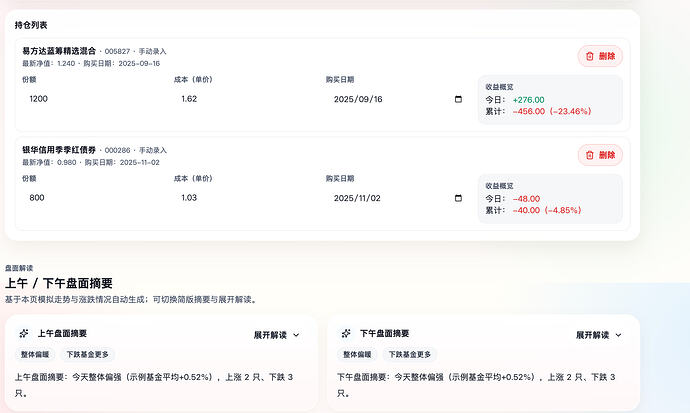Click today's gain value +276.00
Viewport: 690px width, 413px height.
pos(529,100)
